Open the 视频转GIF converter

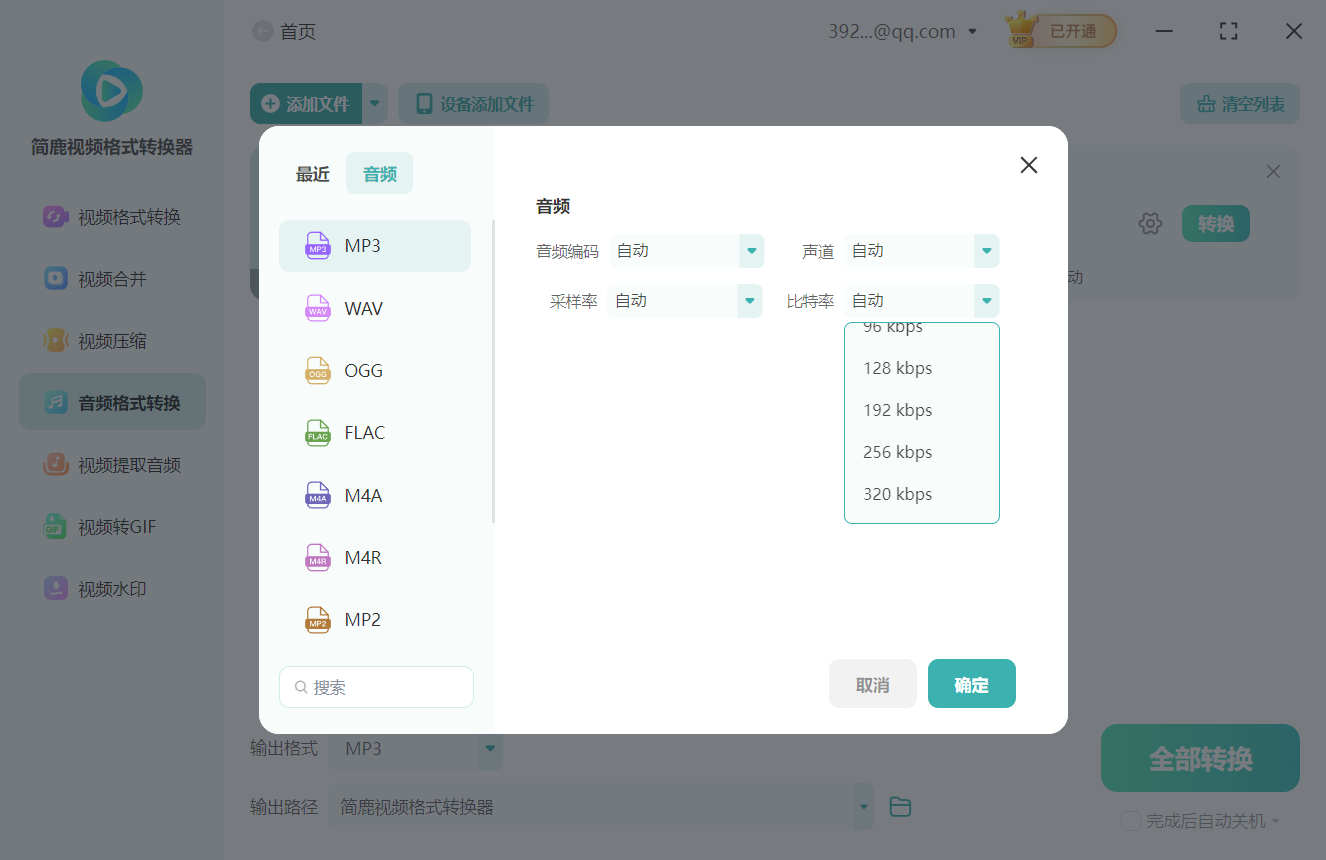pos(112,526)
